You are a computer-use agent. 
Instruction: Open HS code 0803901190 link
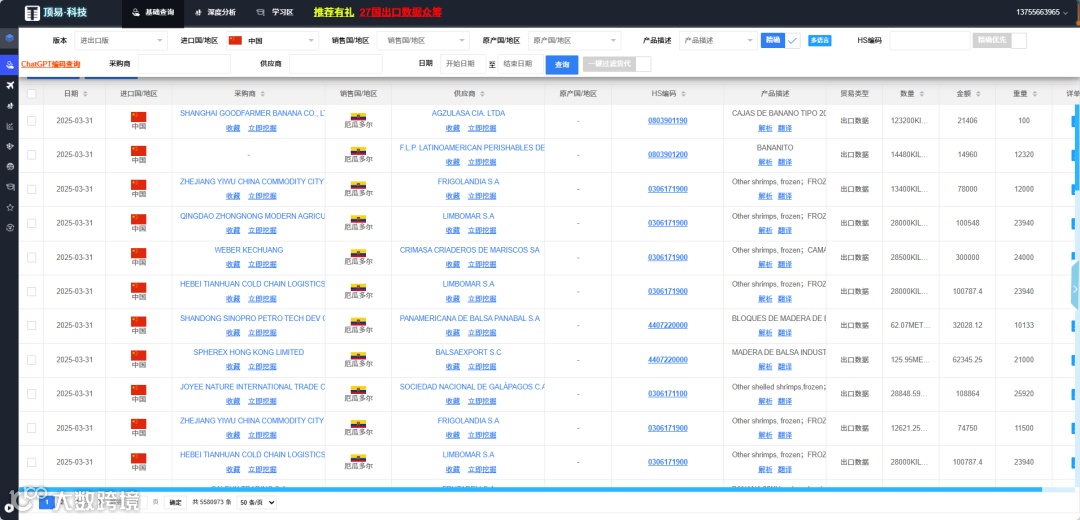point(667,121)
